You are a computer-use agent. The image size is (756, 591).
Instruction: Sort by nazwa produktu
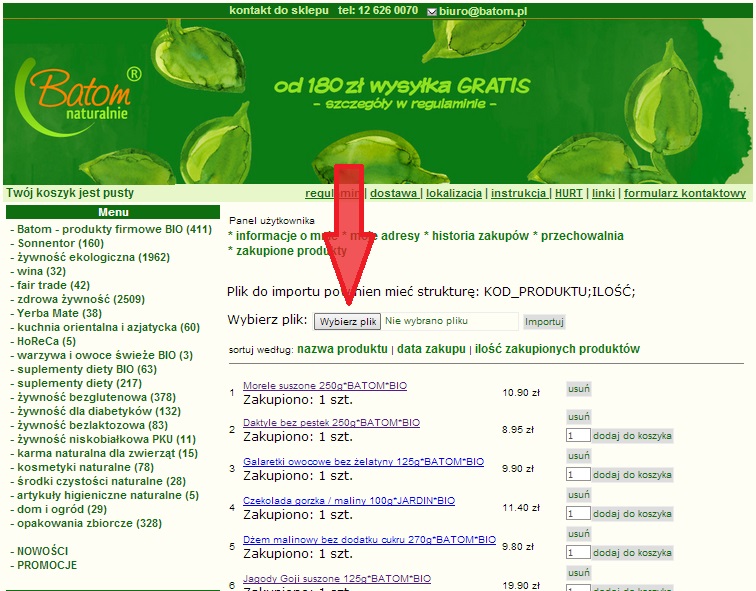pyautogui.click(x=342, y=349)
